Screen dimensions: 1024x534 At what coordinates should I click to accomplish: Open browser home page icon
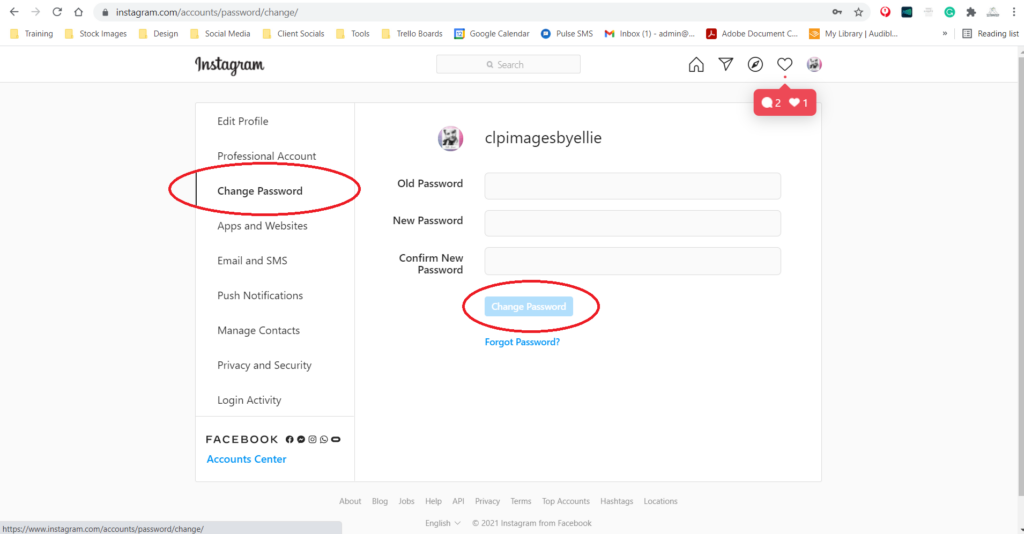point(78,12)
